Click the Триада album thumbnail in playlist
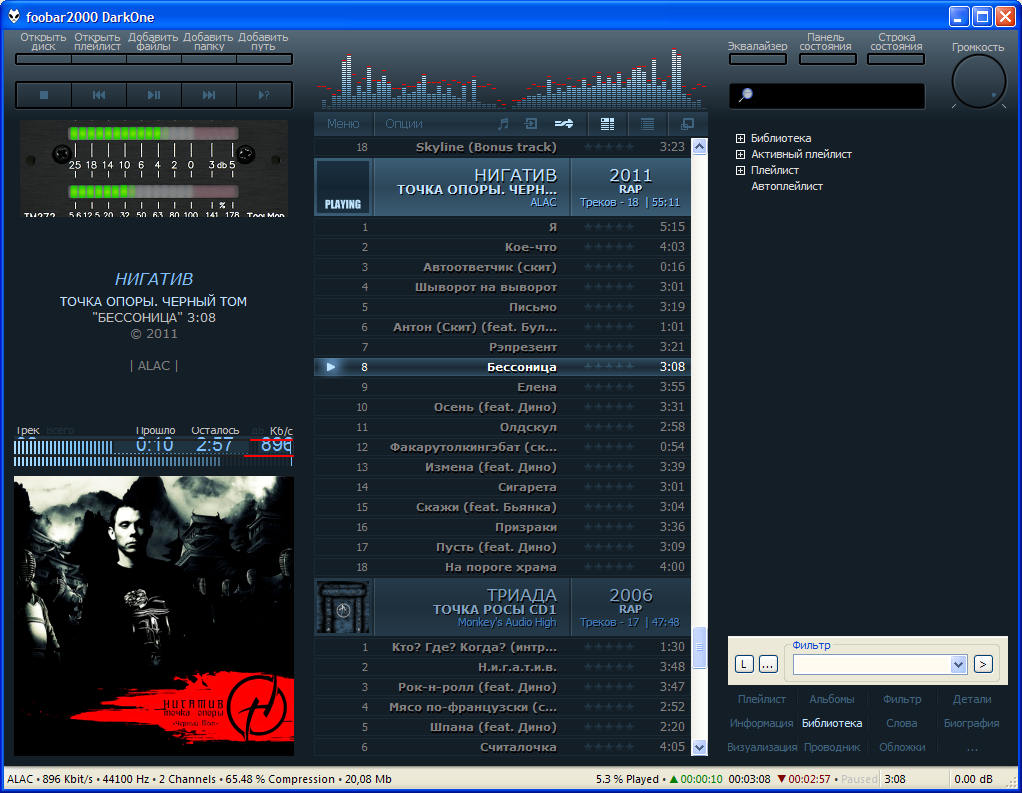 click(343, 608)
